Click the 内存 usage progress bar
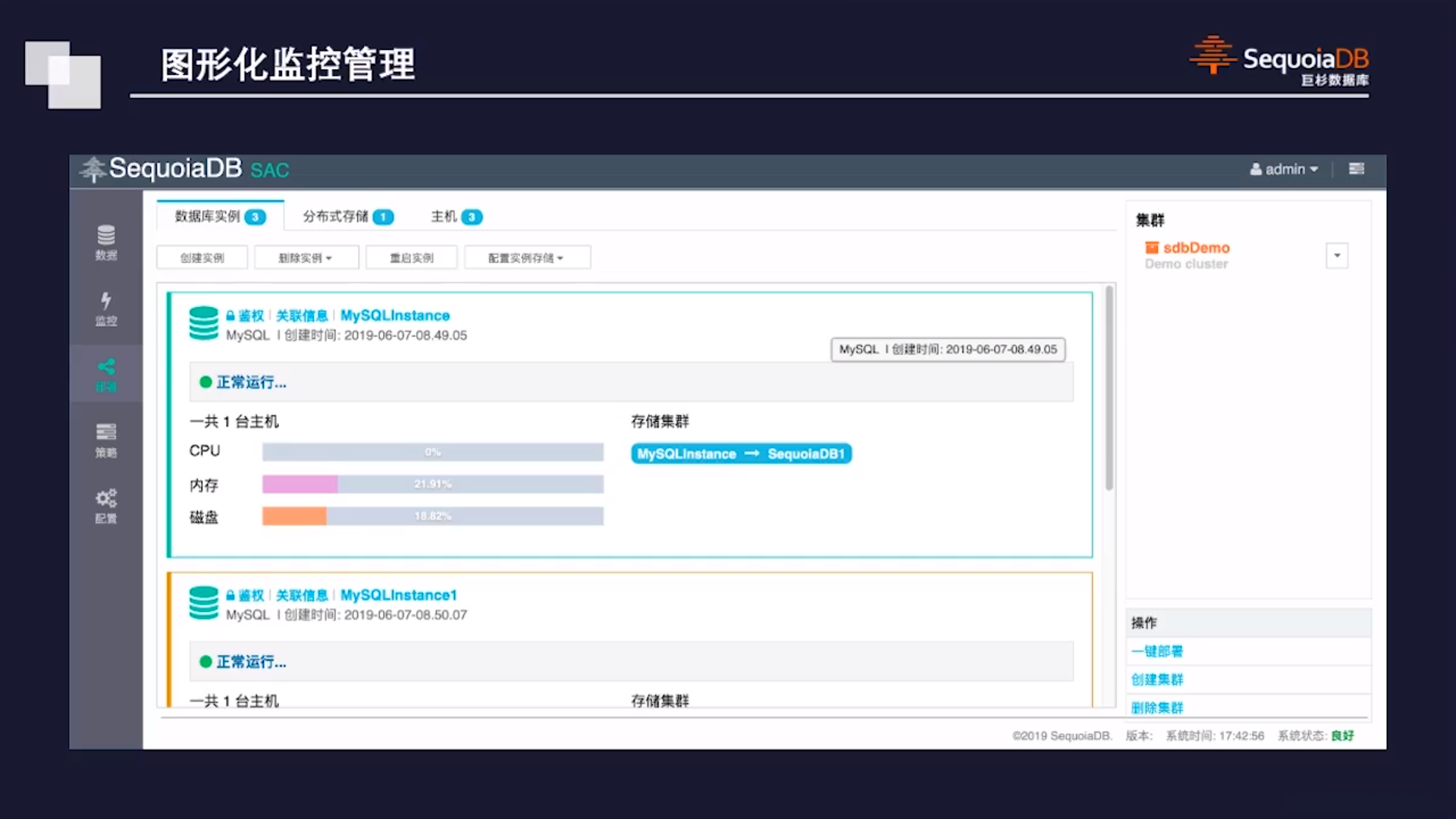1456x819 pixels. pos(432,484)
